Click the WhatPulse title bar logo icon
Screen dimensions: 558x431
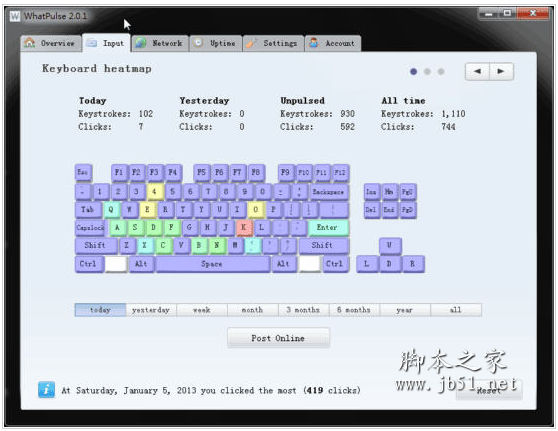click(x=15, y=16)
